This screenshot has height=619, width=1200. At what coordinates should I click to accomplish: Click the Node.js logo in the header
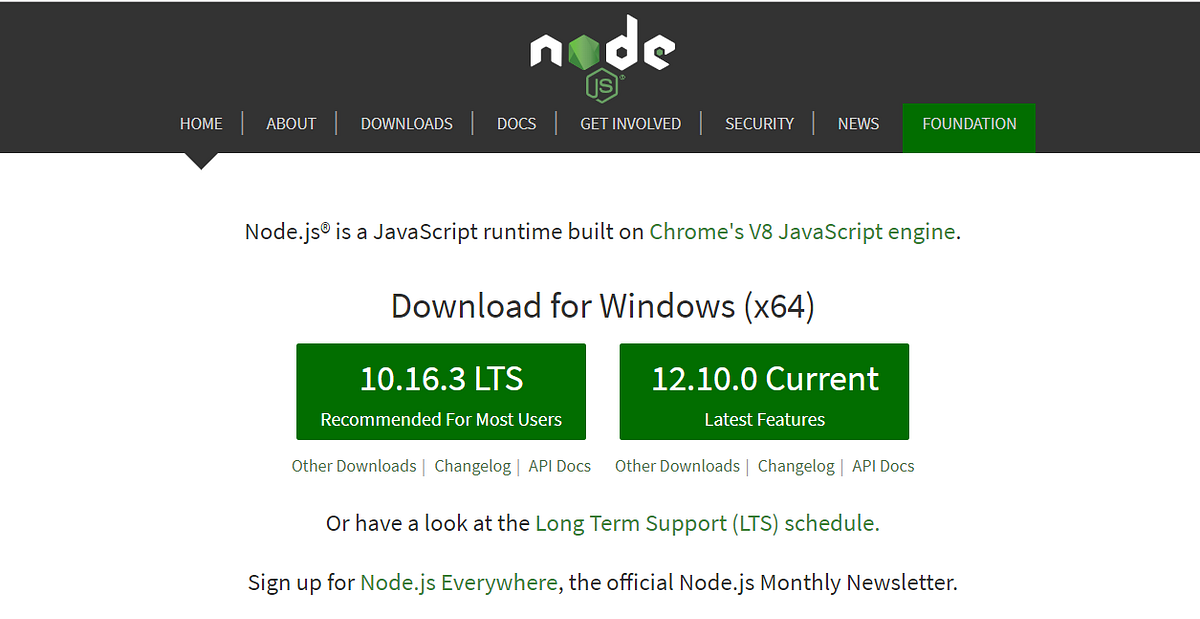click(x=602, y=58)
